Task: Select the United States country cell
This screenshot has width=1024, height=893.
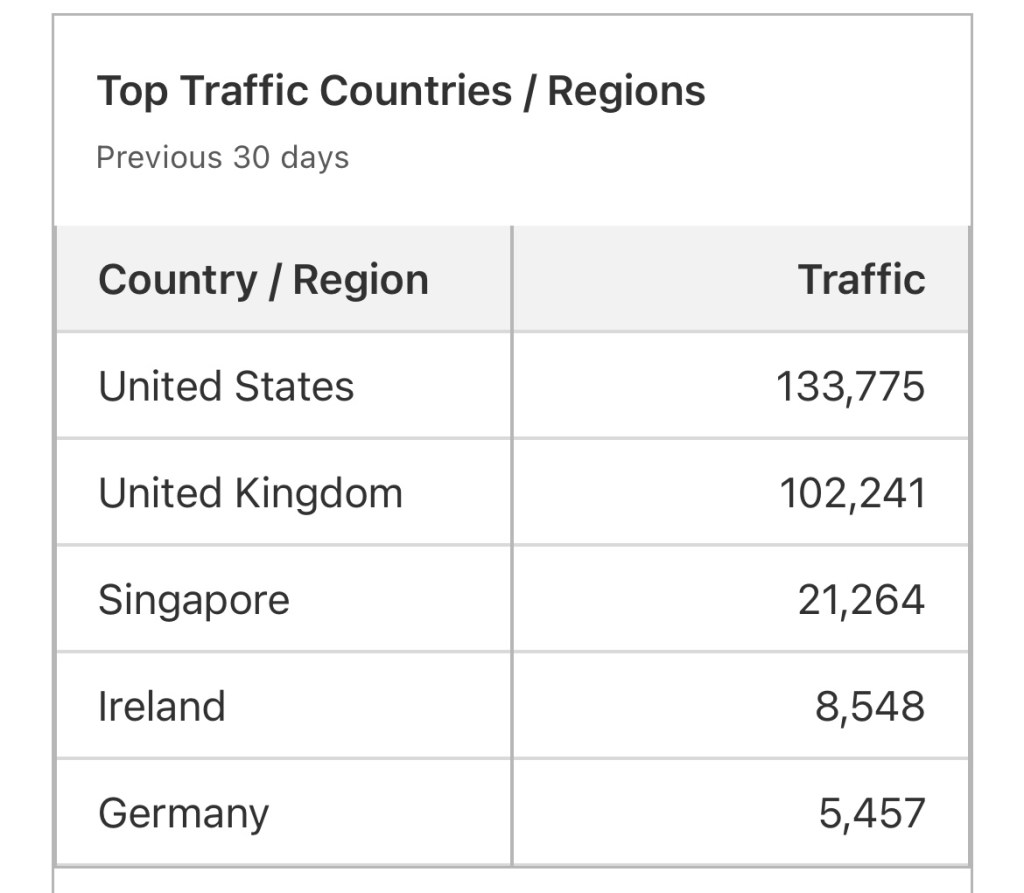Action: coord(226,387)
